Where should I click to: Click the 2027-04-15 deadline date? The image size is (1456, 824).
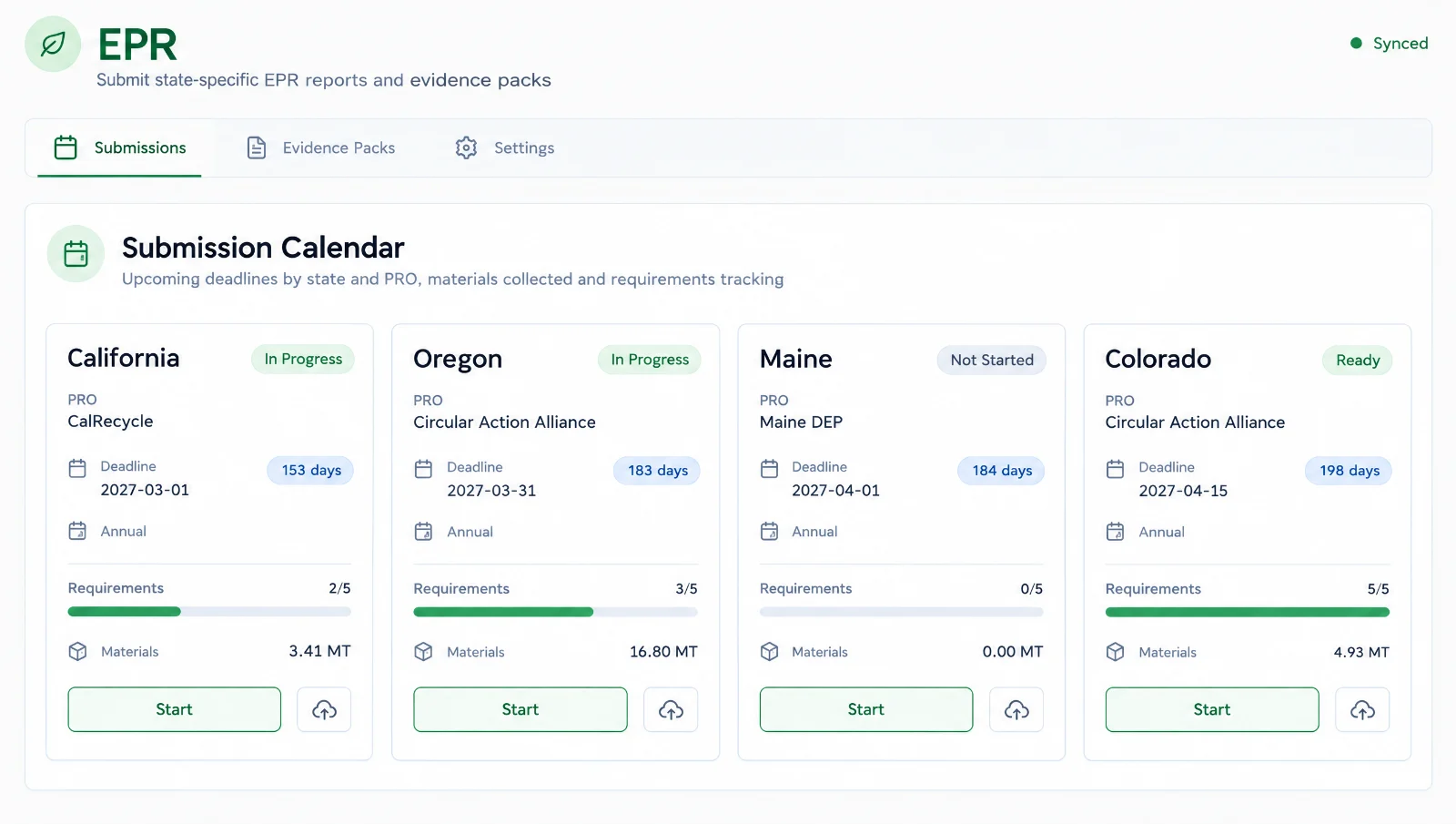coord(1183,491)
